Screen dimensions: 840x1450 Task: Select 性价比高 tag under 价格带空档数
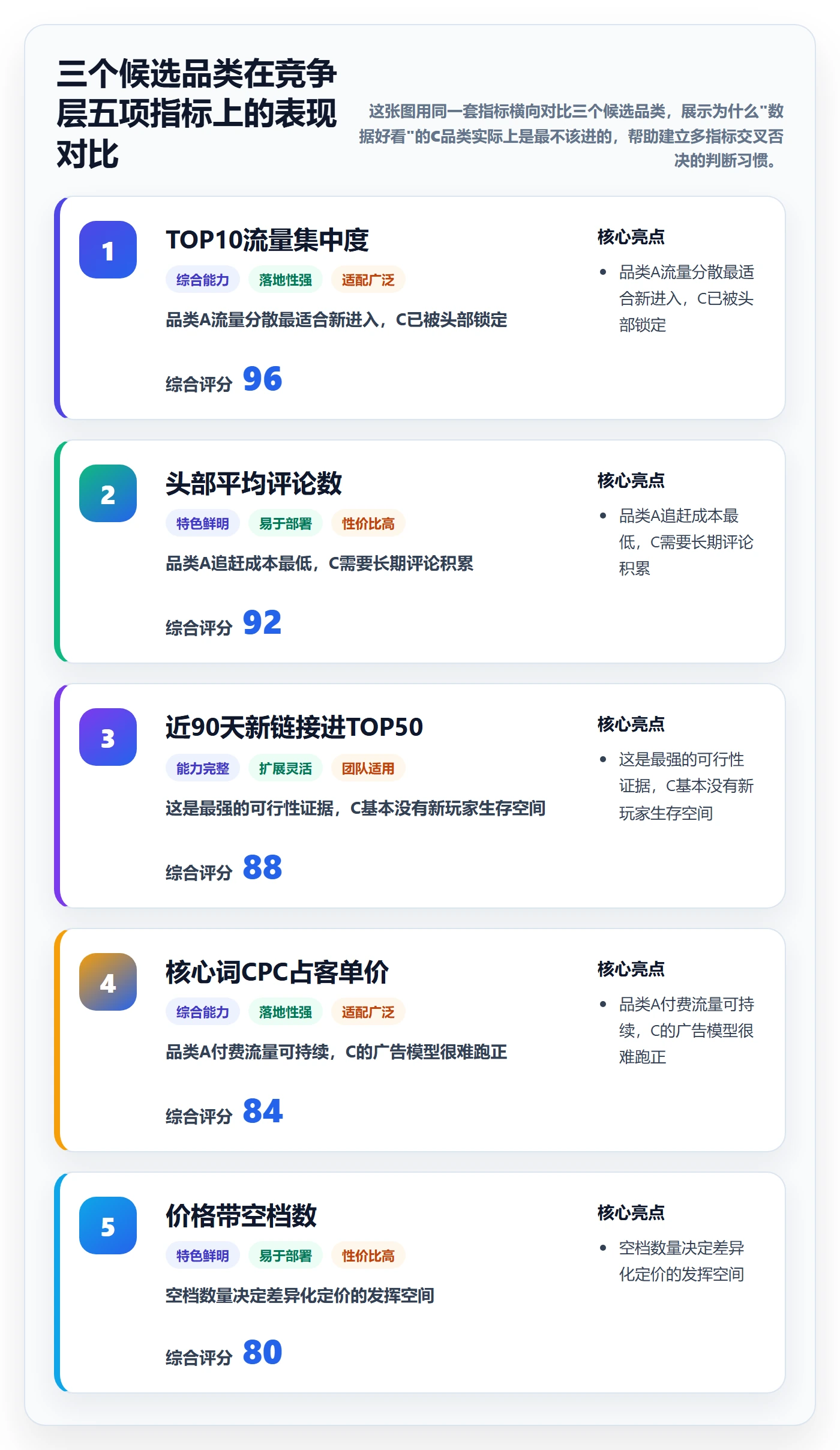tap(368, 1256)
